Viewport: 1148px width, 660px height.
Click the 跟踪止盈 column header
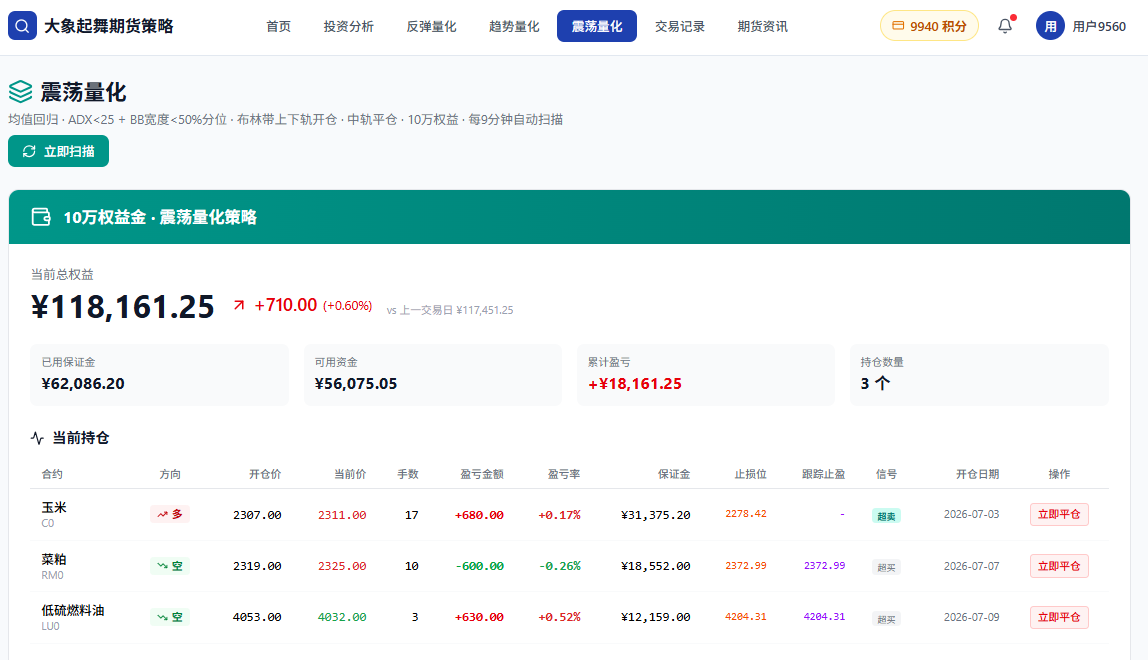823,474
